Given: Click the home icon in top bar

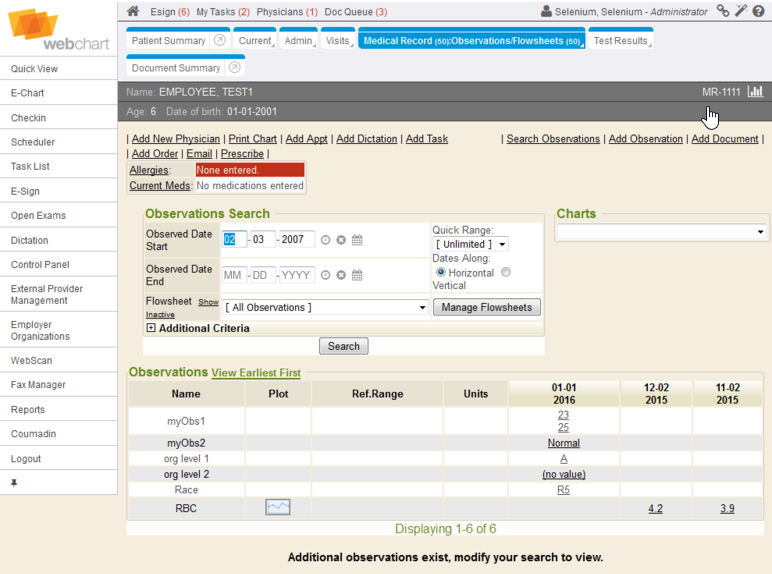Looking at the screenshot, I should [133, 11].
